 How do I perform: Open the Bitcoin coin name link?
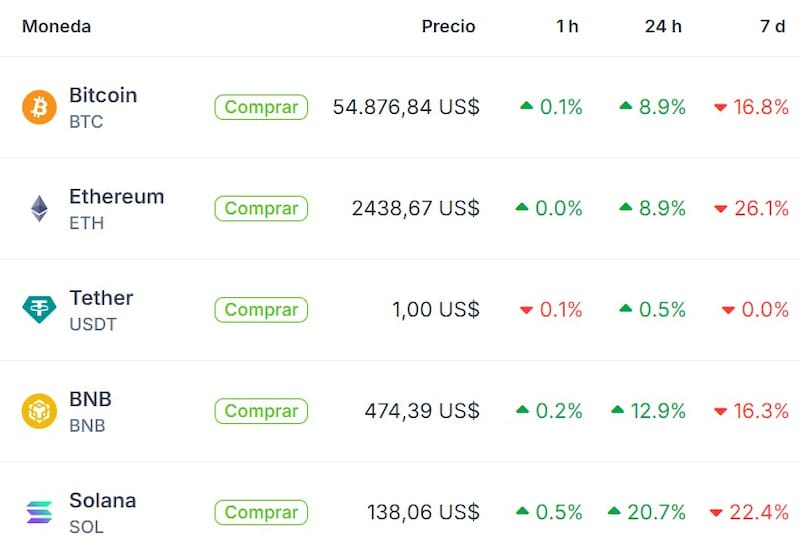(x=103, y=96)
